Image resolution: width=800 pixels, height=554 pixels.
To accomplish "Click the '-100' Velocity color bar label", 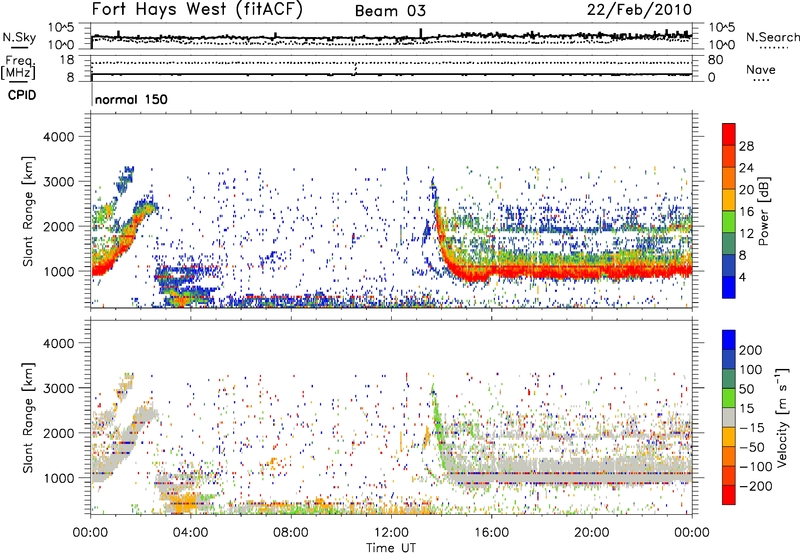I will 756,467.
